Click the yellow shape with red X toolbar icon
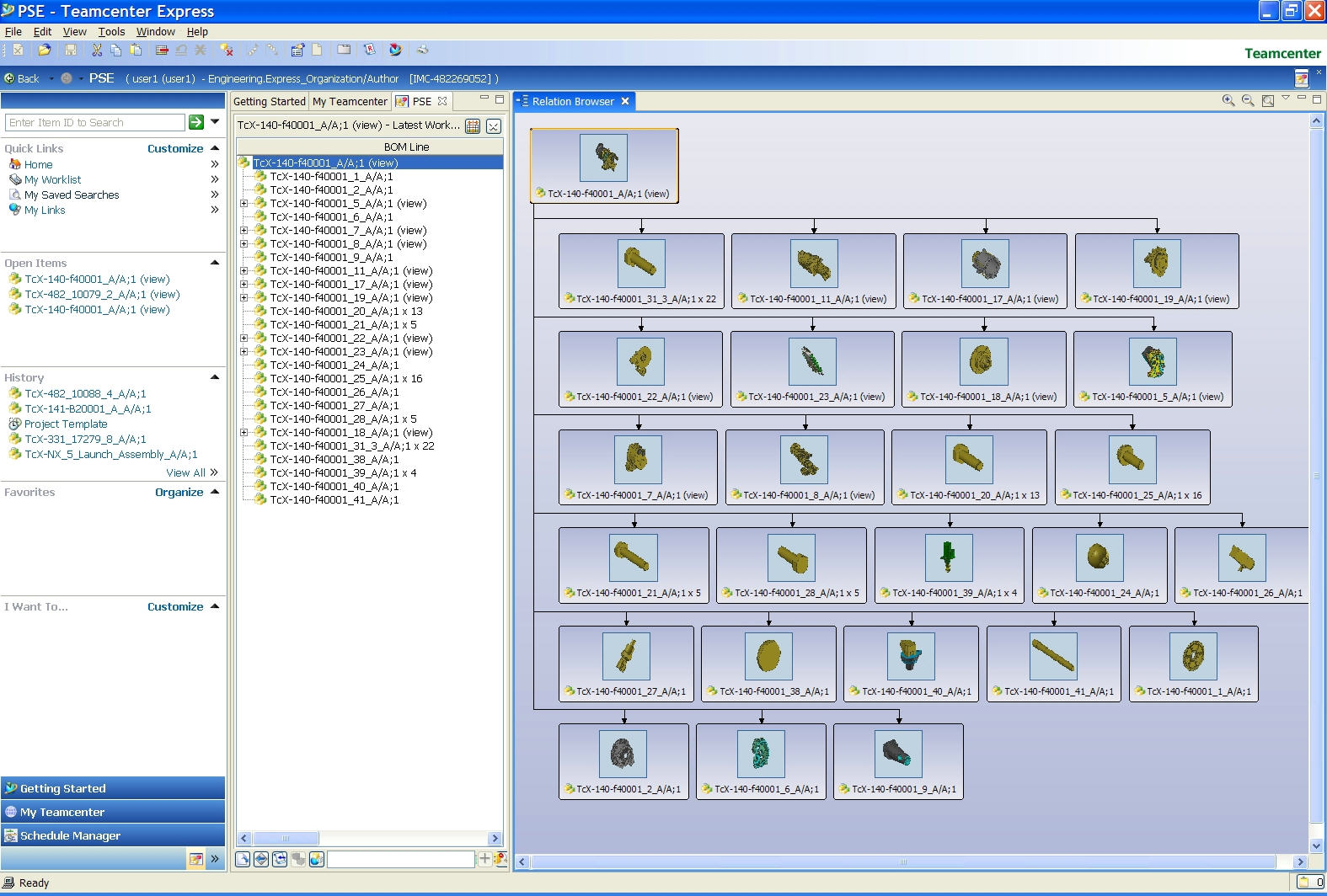Image resolution: width=1327 pixels, height=896 pixels. tap(227, 51)
